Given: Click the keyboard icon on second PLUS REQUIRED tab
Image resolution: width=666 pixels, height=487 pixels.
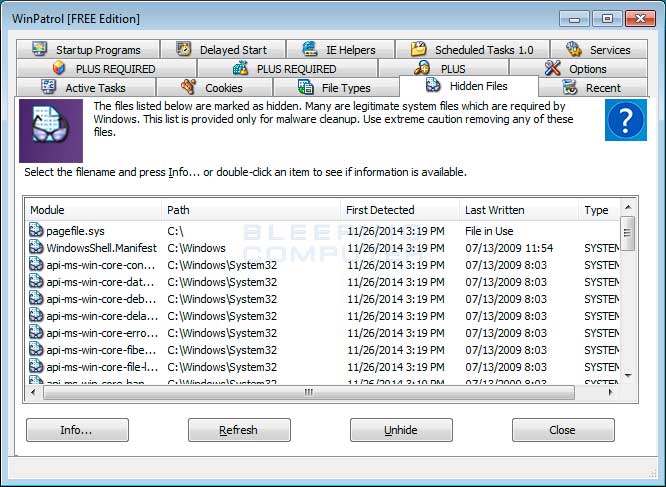Looking at the screenshot, I should pos(240,68).
